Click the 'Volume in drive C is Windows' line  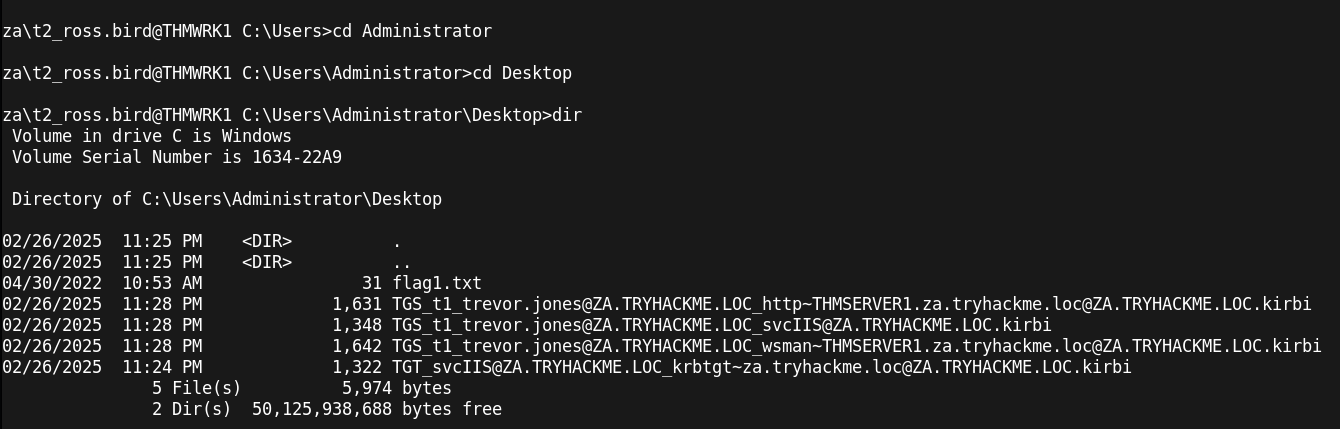point(152,136)
